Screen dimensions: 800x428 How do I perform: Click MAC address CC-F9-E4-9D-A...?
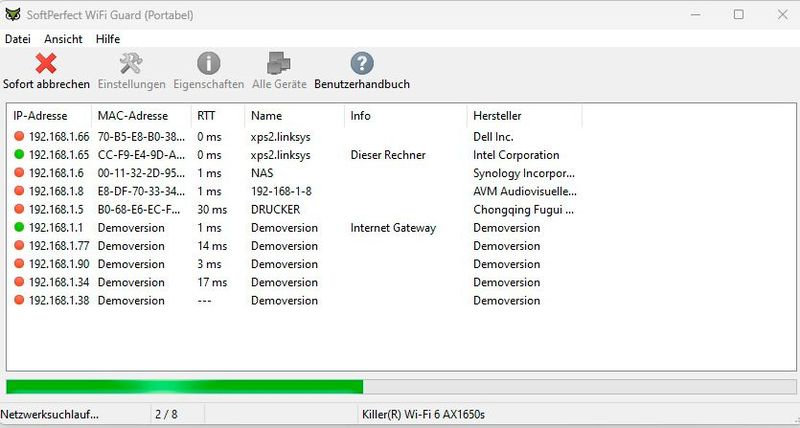click(x=141, y=155)
